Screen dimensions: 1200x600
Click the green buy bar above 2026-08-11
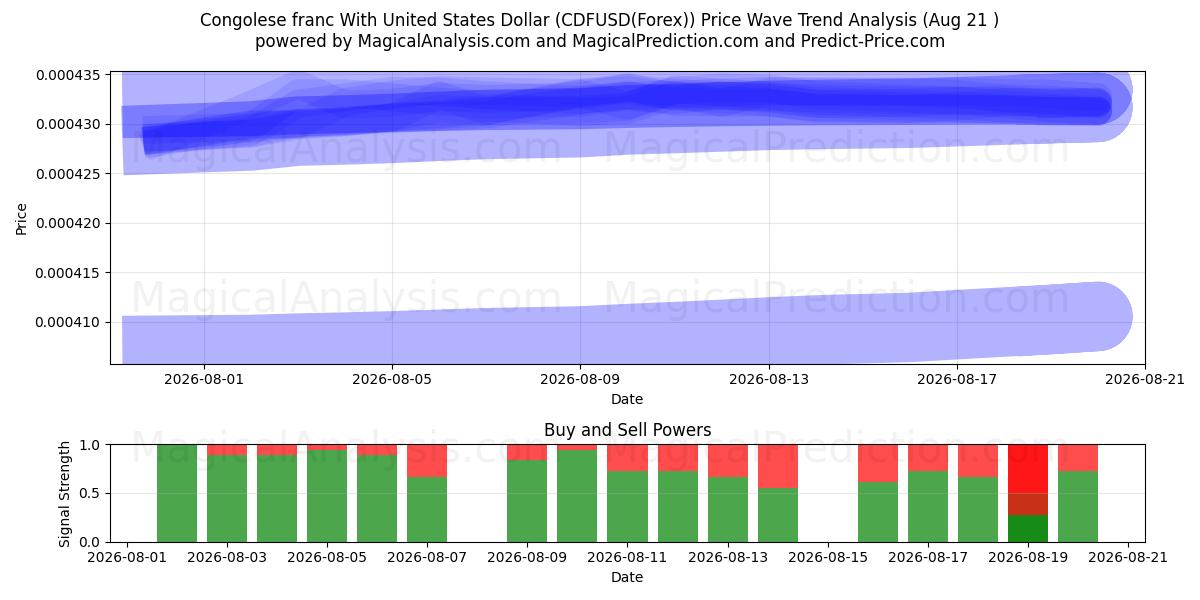click(627, 507)
